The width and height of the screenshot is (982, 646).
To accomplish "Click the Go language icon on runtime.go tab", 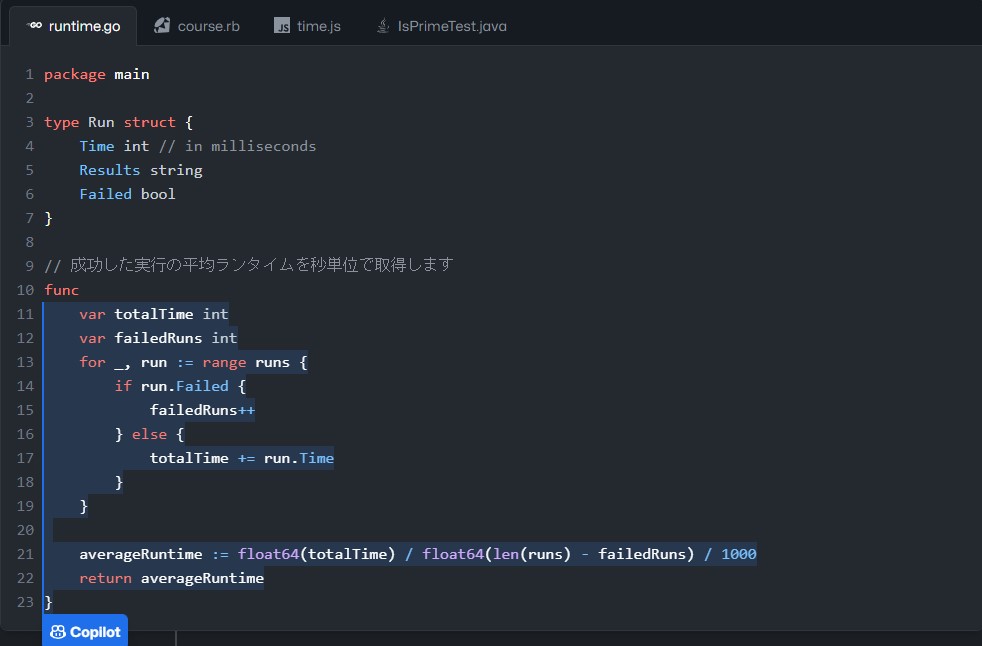I will tap(35, 27).
